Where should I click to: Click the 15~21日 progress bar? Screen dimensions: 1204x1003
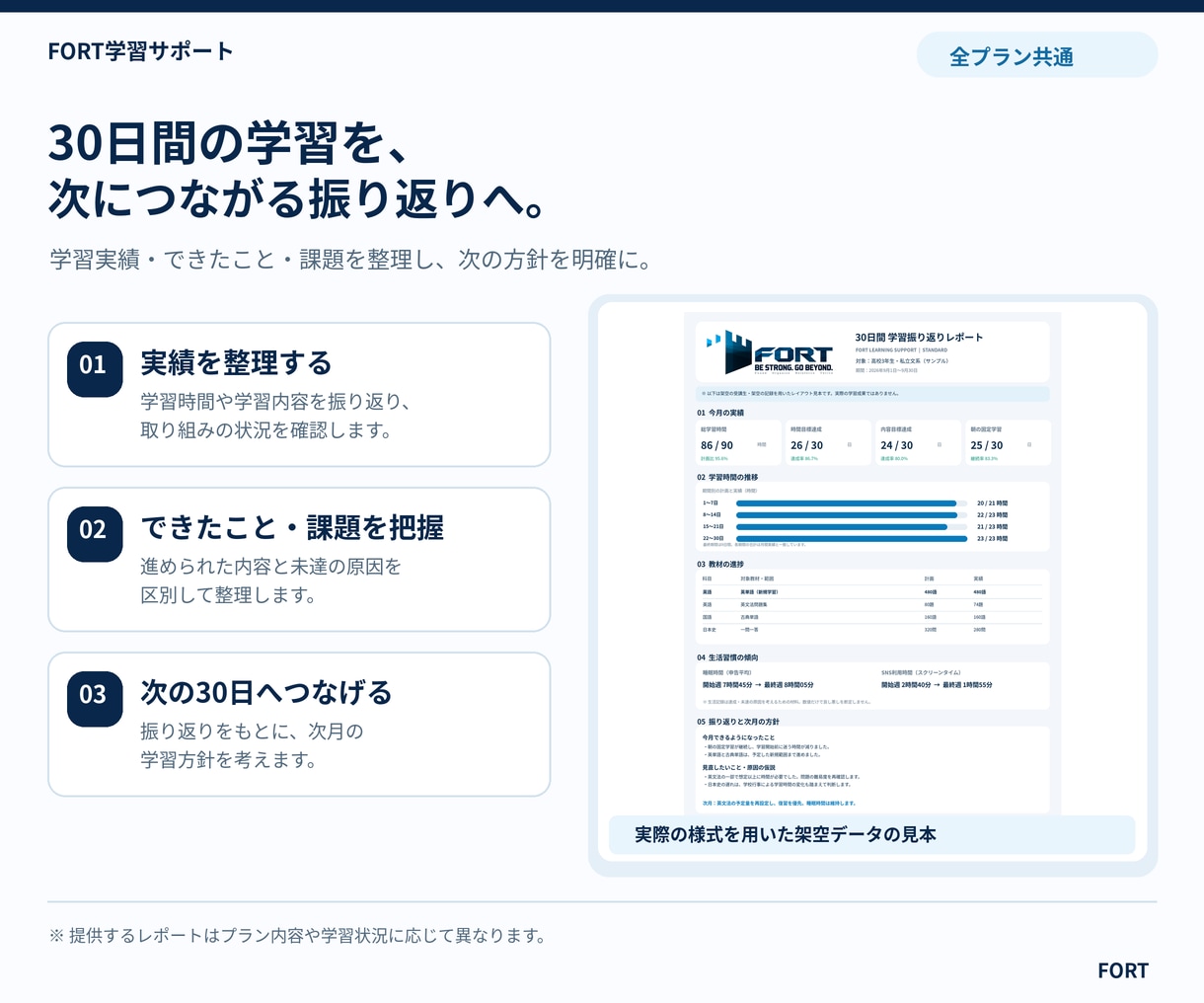(852, 527)
